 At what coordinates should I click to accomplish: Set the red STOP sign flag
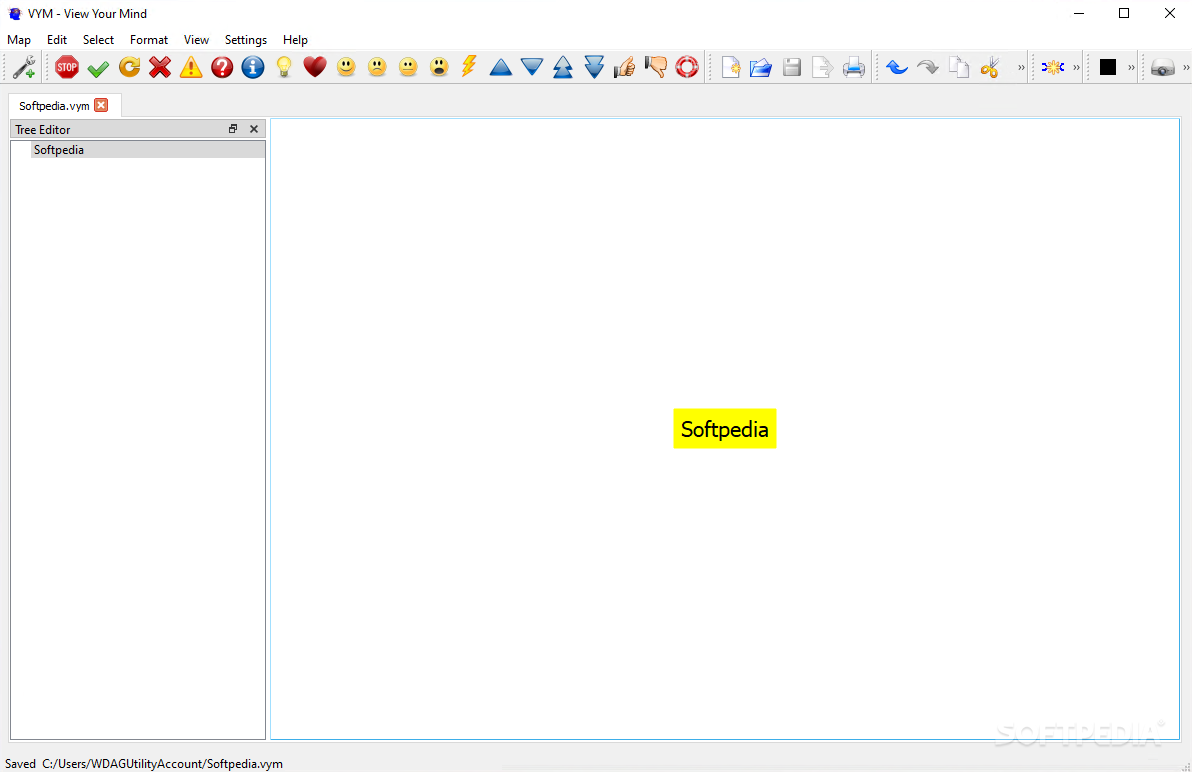coord(67,67)
